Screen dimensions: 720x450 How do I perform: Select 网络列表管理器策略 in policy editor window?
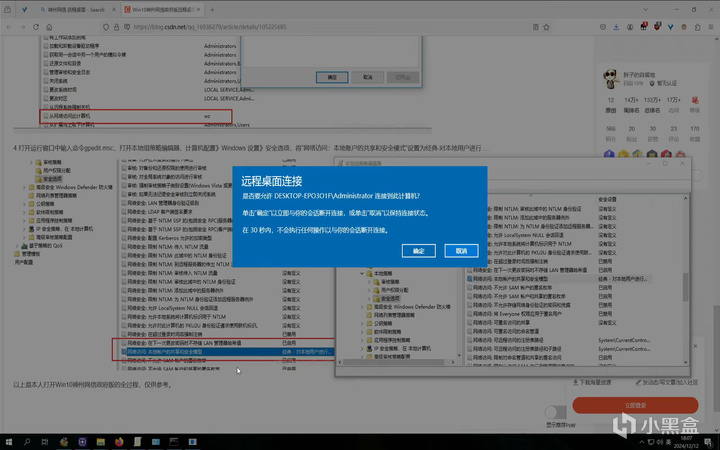[394, 315]
